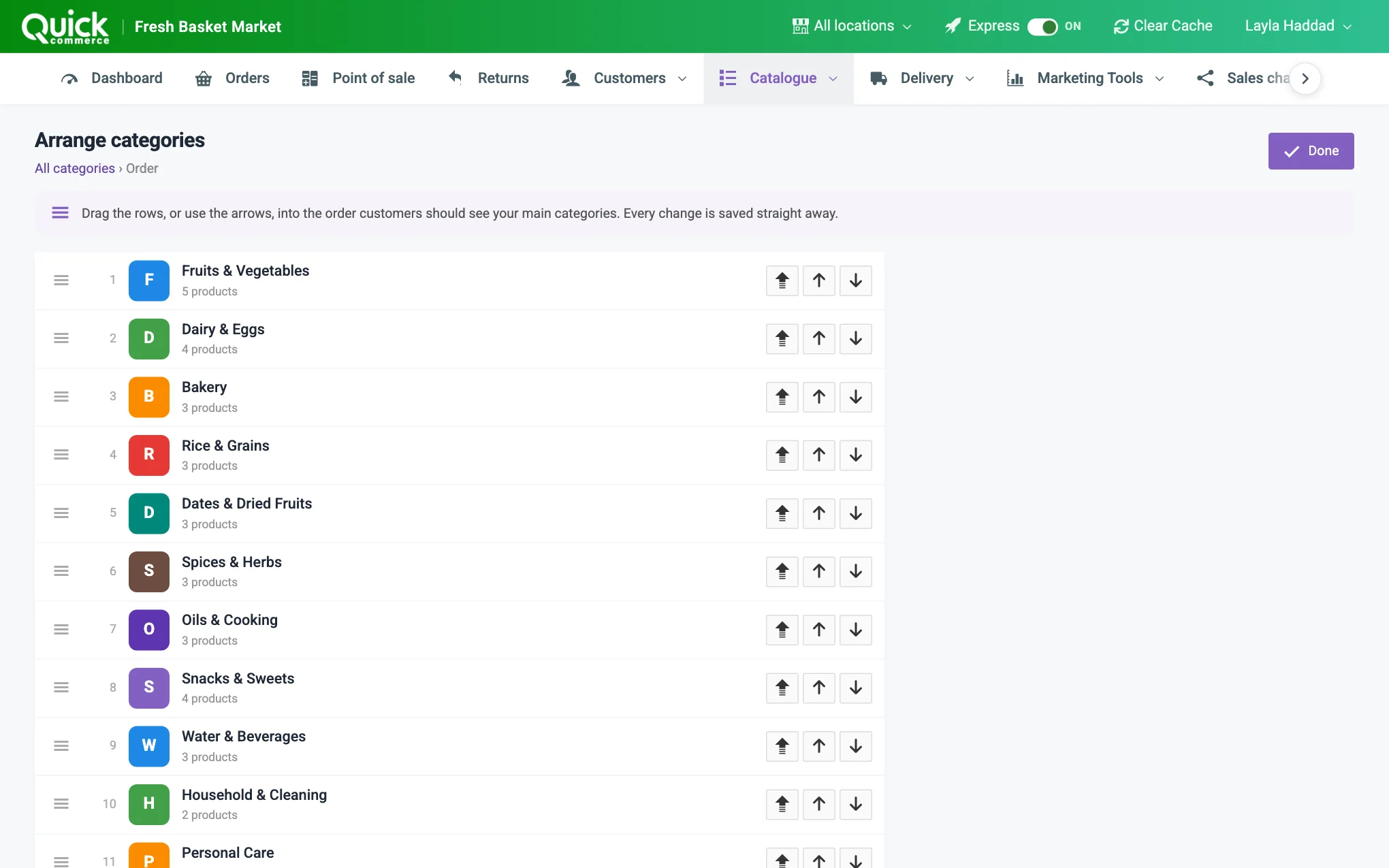
Task: Expand the Customers menu
Action: coord(624,78)
